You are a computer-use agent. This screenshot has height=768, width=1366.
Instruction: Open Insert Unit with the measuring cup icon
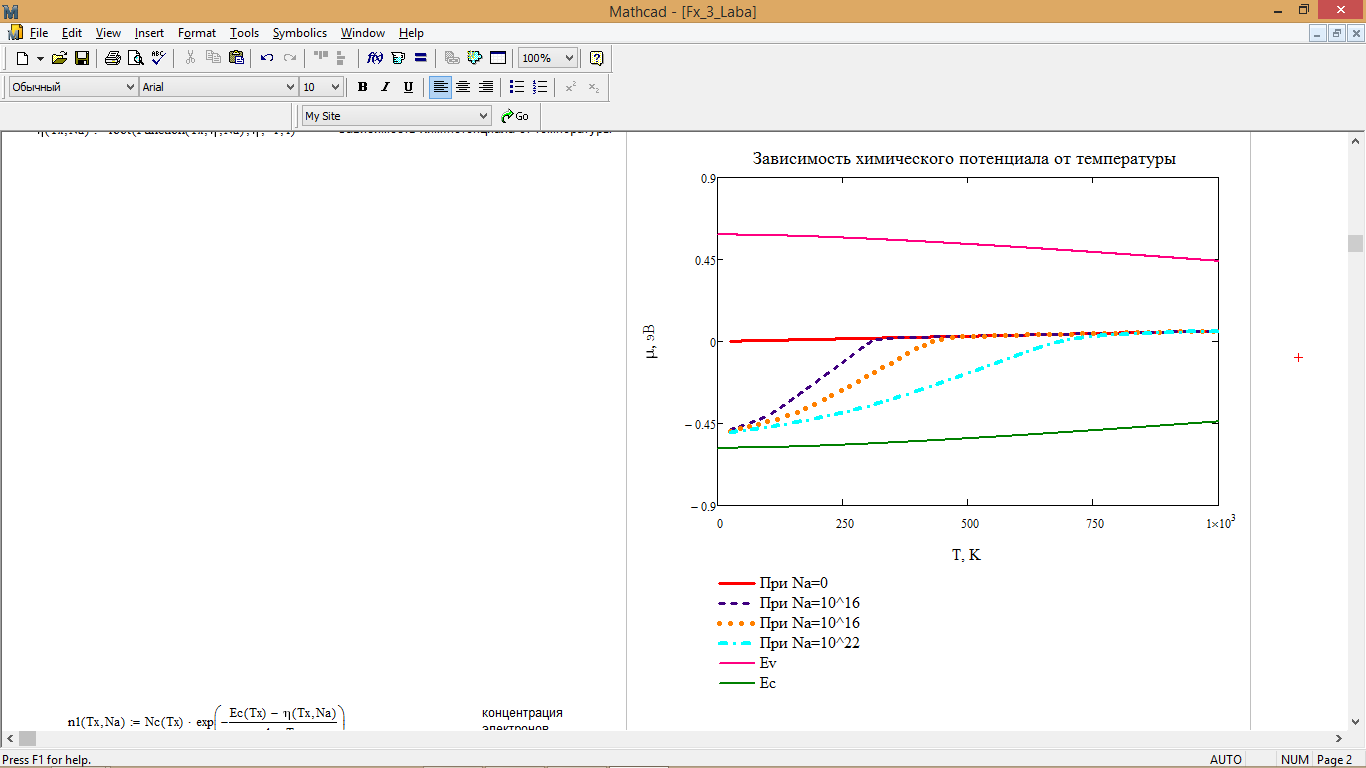398,58
